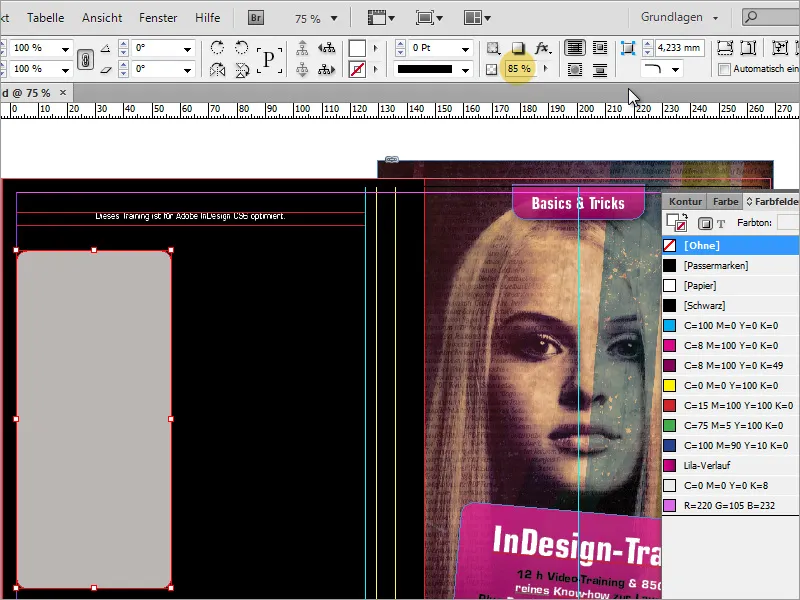800x600 pixels.
Task: Flip the object horizontally
Action: pyautogui.click(x=217, y=69)
